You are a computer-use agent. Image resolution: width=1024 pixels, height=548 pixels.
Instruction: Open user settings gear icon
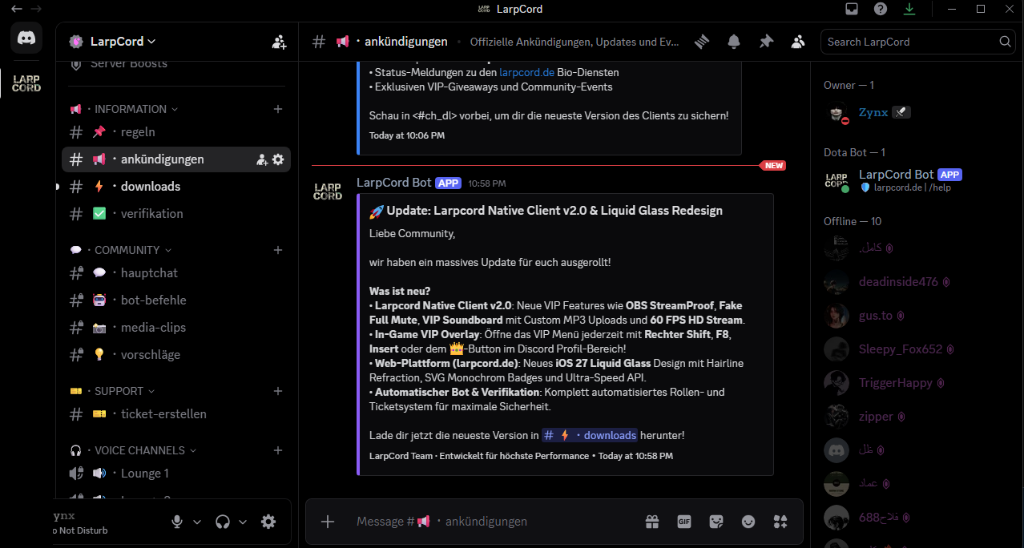pyautogui.click(x=268, y=522)
